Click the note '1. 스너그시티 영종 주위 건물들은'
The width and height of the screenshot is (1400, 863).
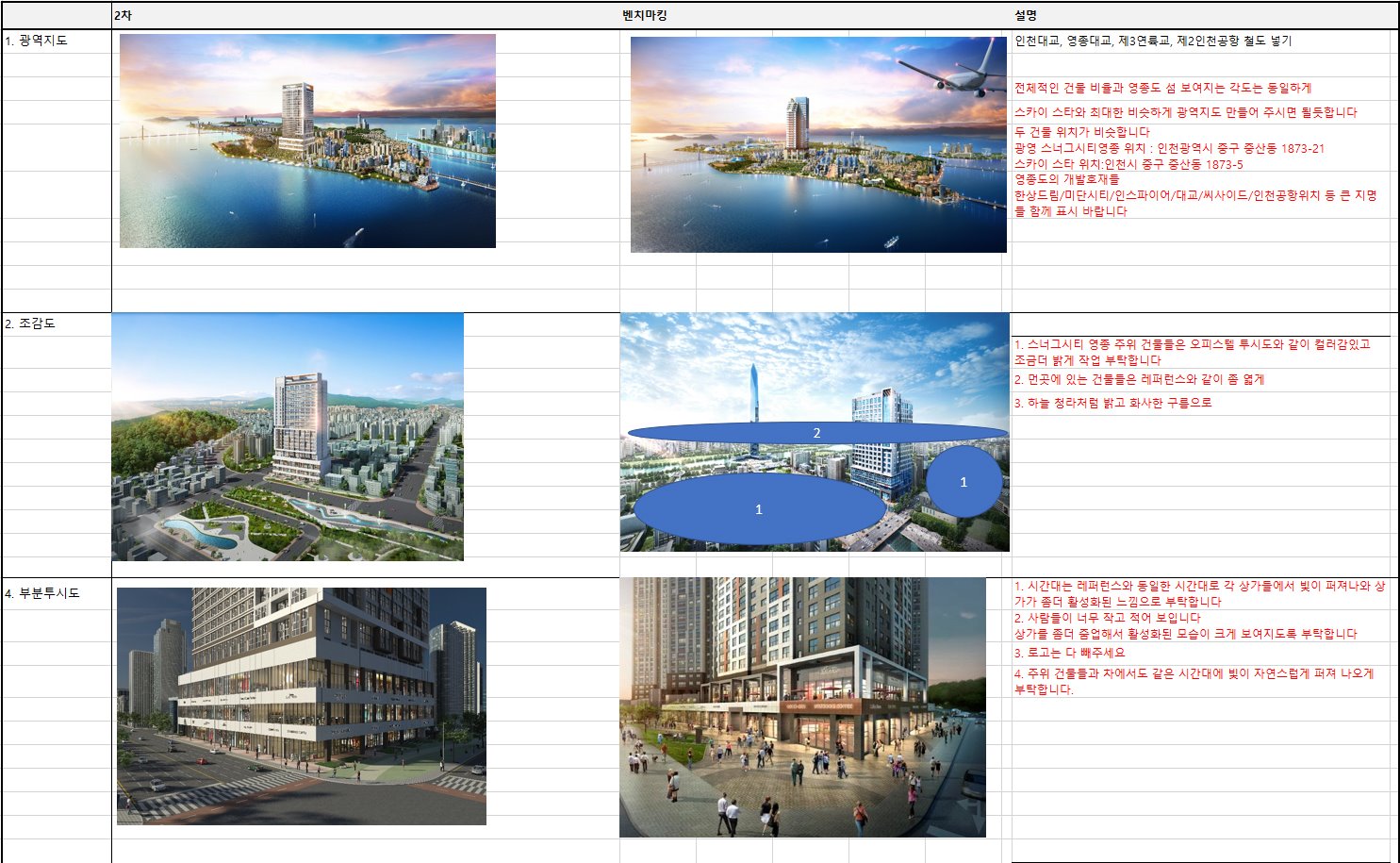1193,352
